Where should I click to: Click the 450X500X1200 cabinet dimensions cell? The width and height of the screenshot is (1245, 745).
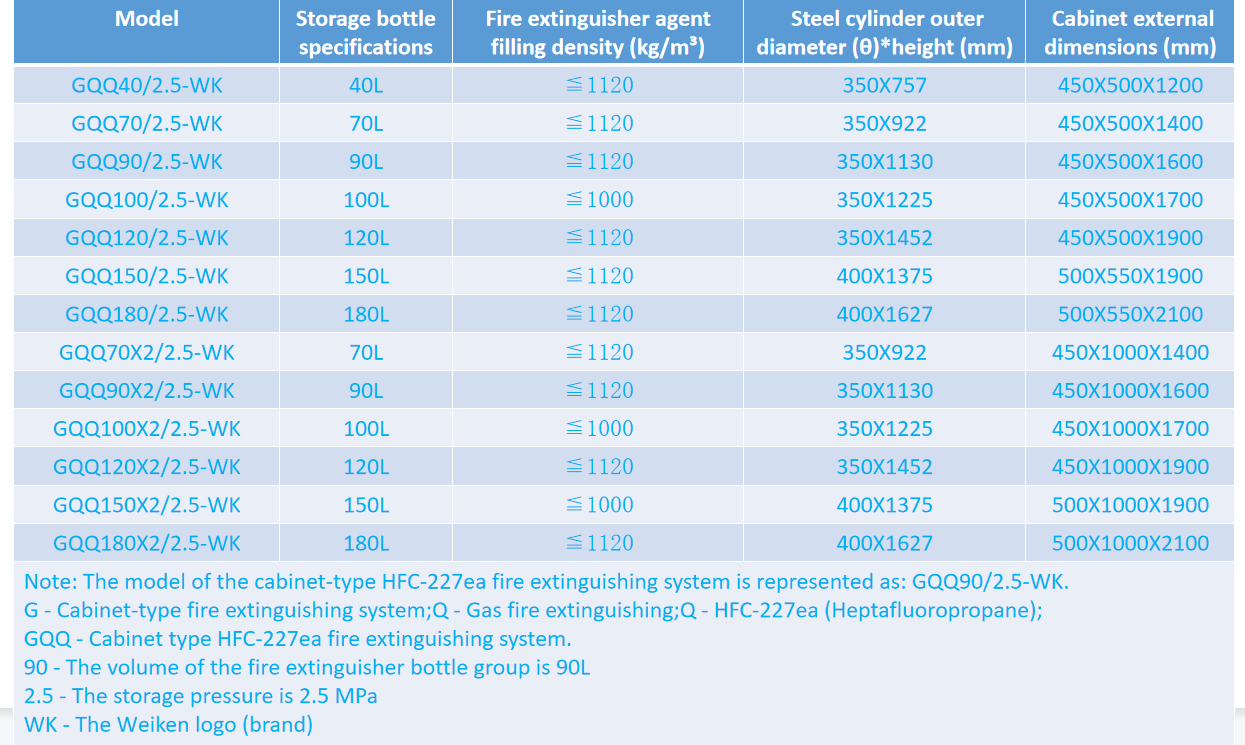point(1130,86)
